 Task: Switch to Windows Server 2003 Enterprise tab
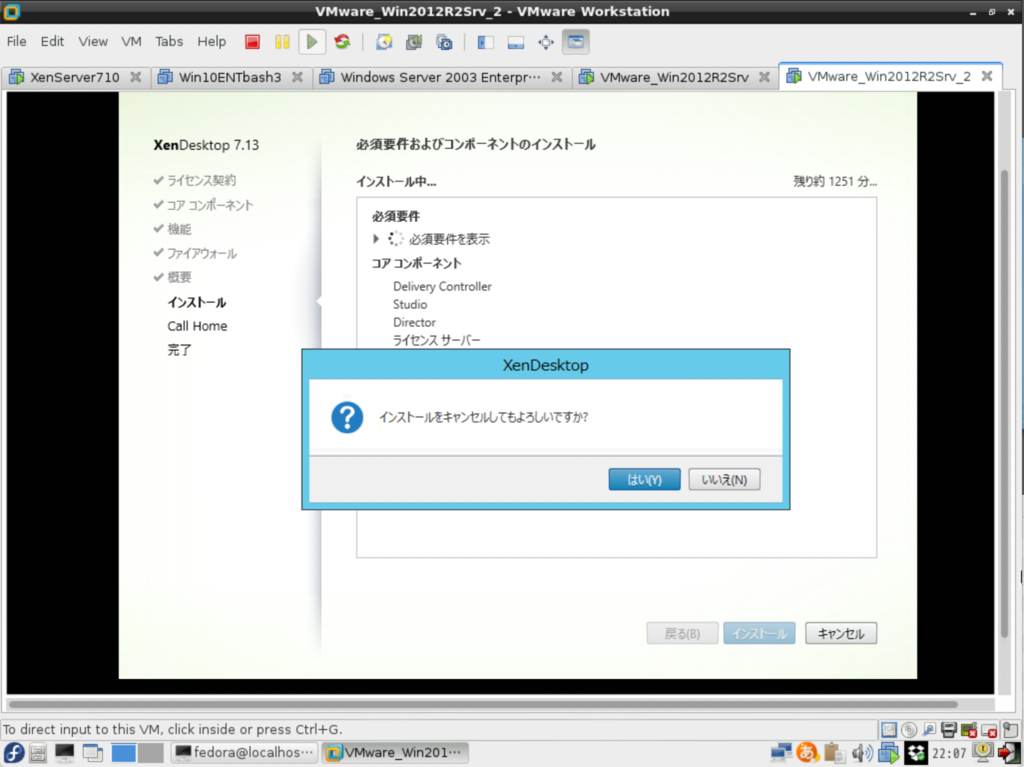pyautogui.click(x=440, y=77)
